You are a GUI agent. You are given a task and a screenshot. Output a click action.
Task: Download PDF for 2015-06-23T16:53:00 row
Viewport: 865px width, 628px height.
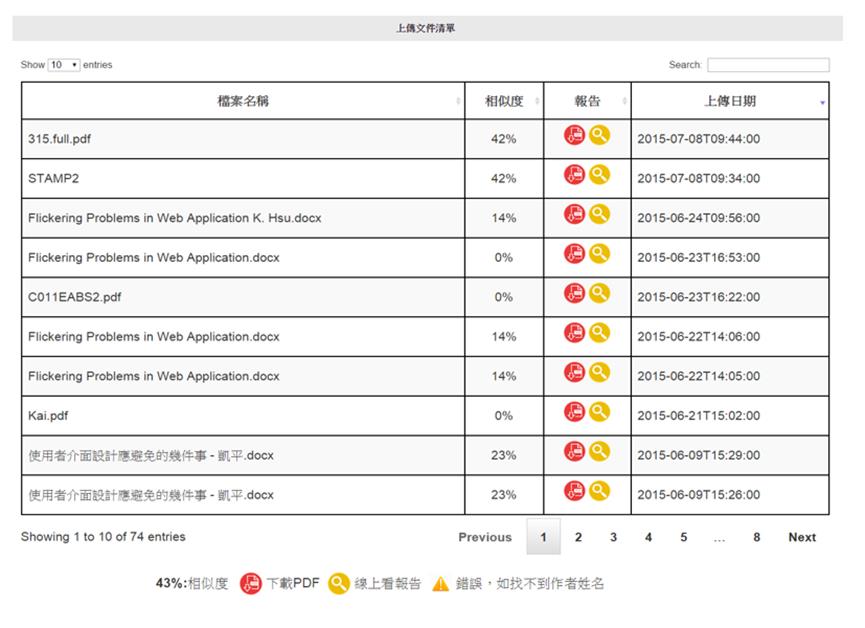[x=574, y=254]
